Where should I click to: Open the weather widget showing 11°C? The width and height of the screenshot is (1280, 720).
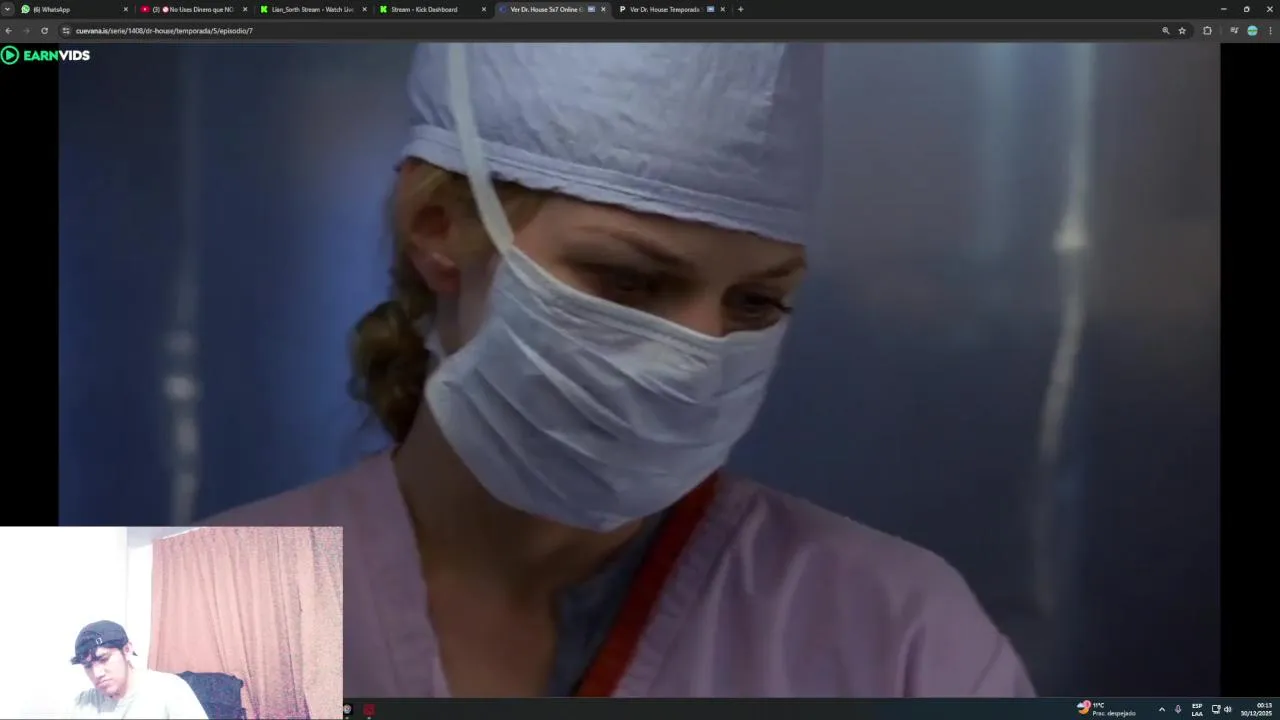[x=1106, y=709]
